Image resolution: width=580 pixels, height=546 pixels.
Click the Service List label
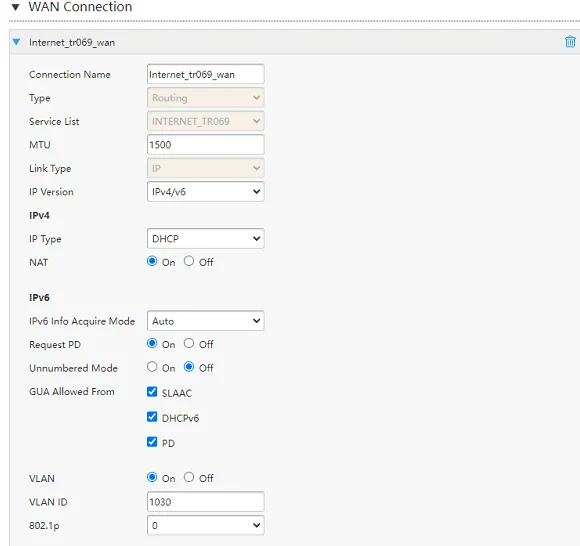[54, 121]
